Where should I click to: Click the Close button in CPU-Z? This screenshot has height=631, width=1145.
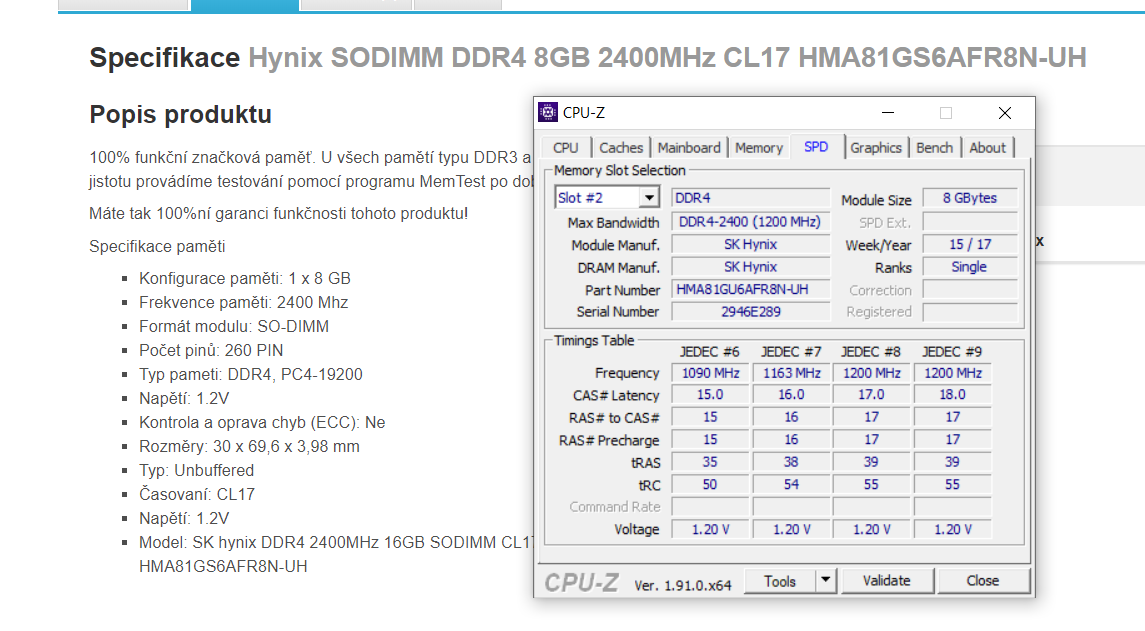983,581
